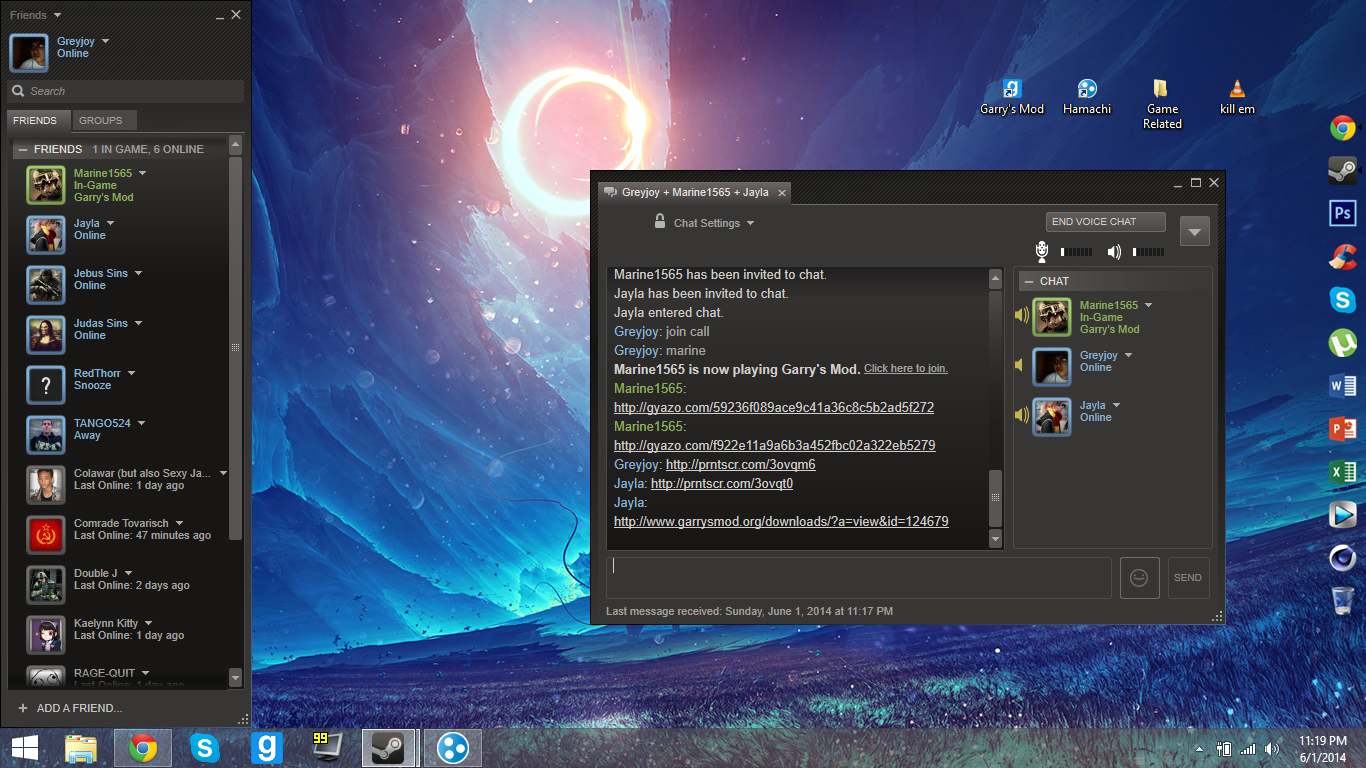1366x768 pixels.
Task: Close the chat tab with its X
Action: [782, 192]
